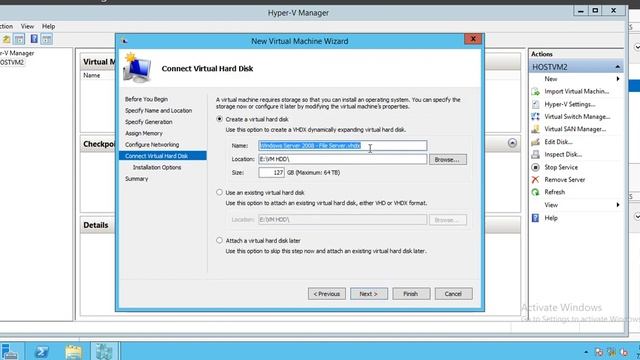
Task: Go to the Specify Generation step
Action: 149,122
